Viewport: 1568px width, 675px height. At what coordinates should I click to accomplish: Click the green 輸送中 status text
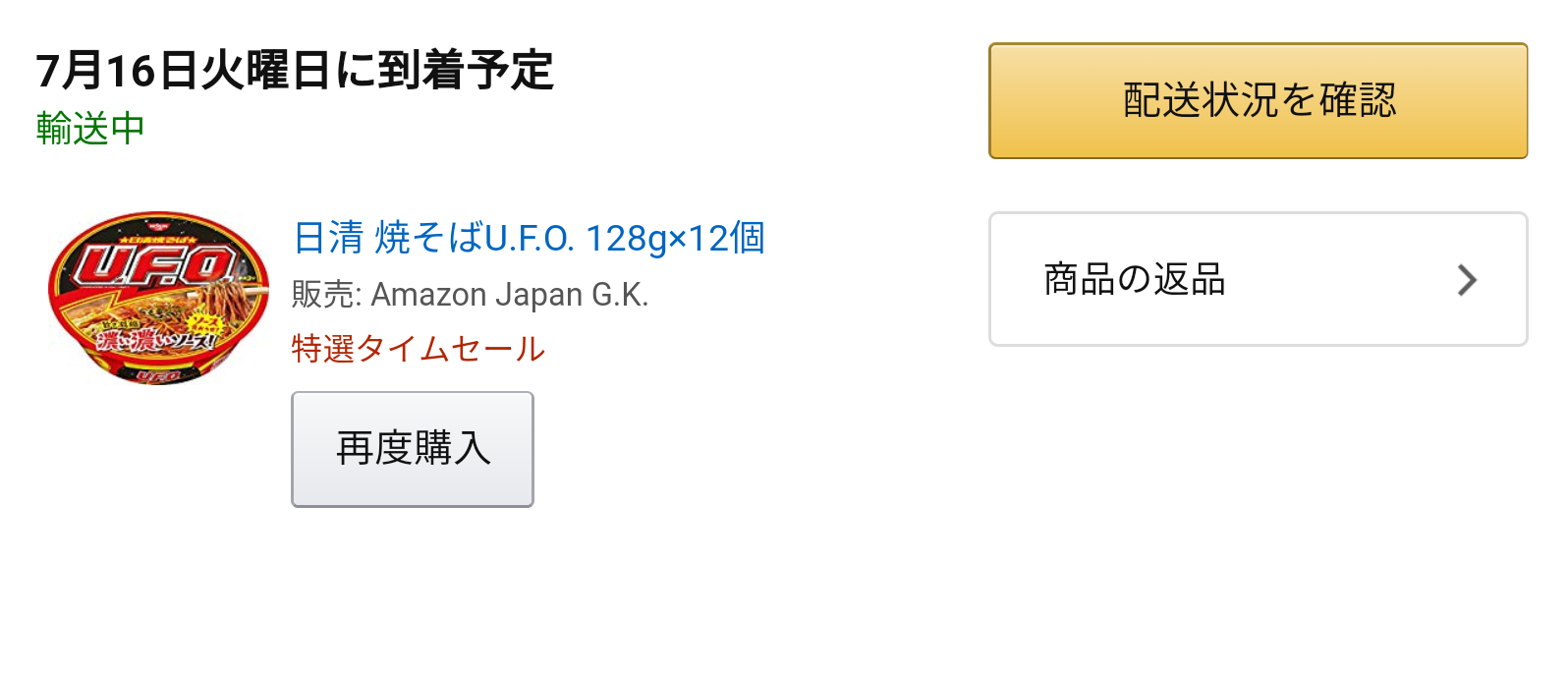pyautogui.click(x=90, y=129)
